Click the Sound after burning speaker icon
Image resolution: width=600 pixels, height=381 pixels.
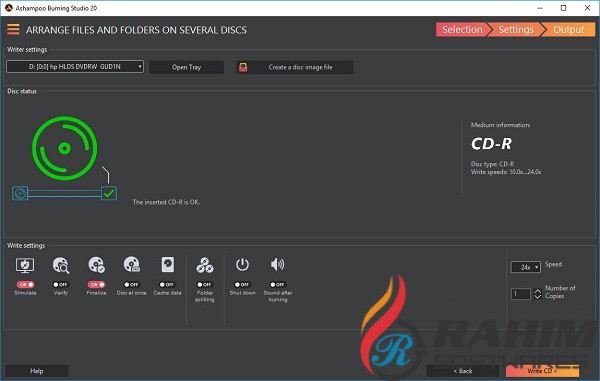(x=277, y=264)
